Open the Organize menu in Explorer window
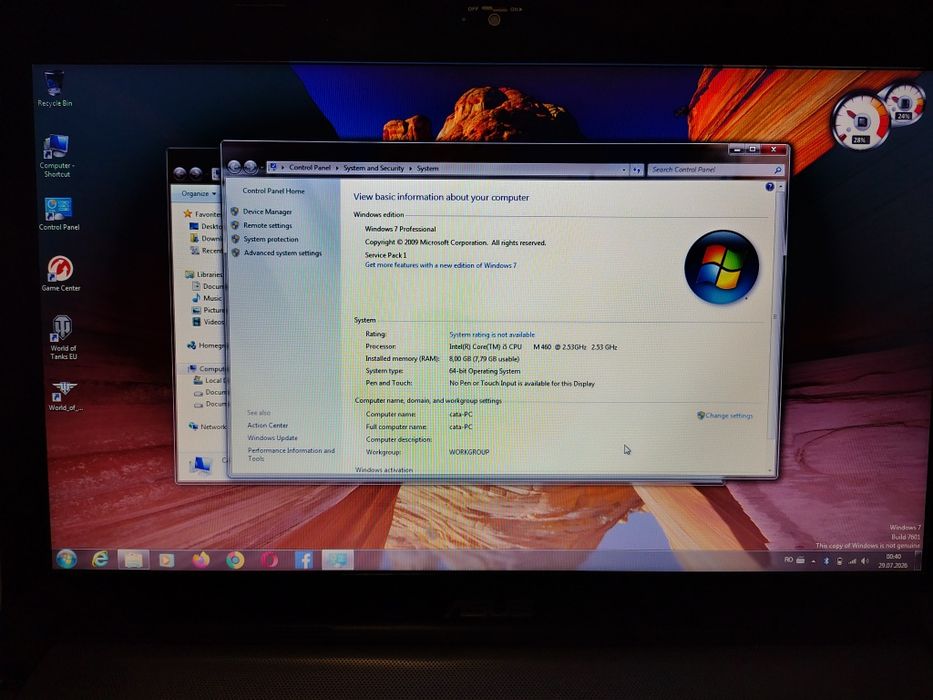933x700 pixels. 199,193
